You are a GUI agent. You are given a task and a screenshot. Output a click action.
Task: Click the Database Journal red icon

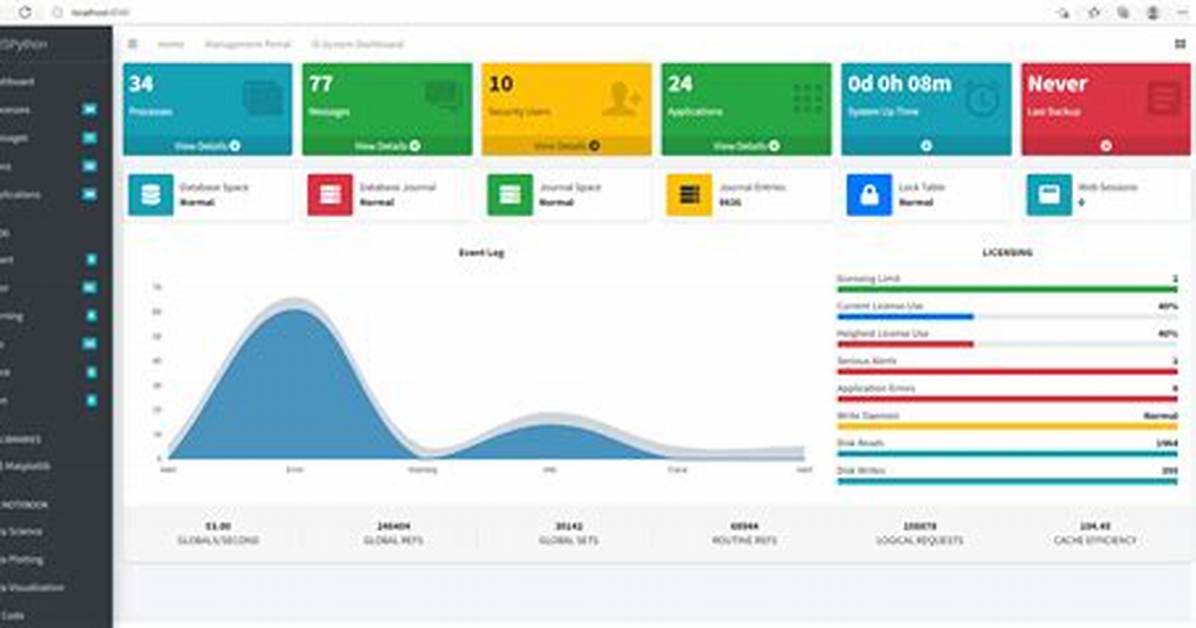click(x=330, y=195)
